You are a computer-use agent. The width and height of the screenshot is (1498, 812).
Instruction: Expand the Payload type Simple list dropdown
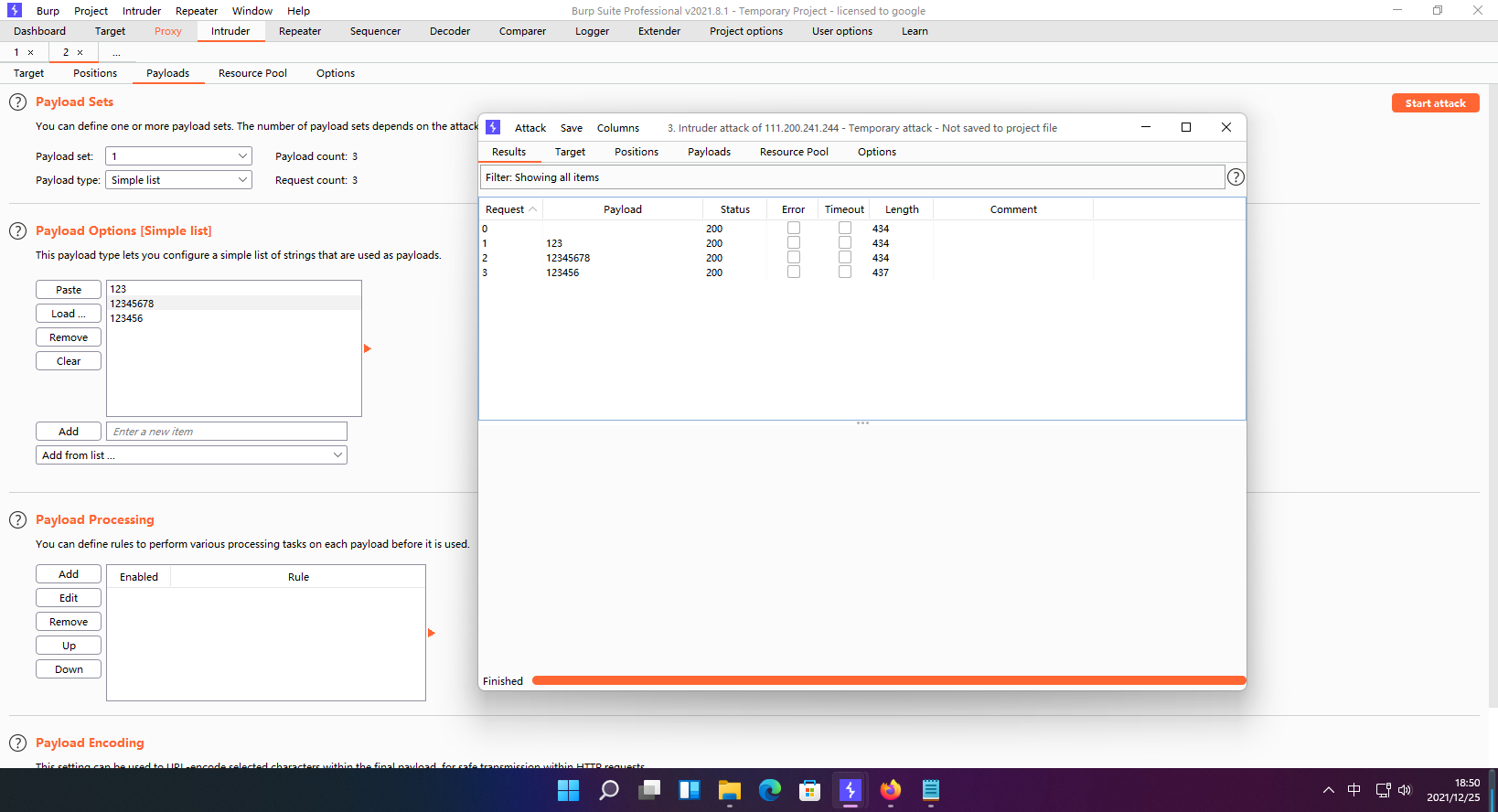(x=178, y=180)
